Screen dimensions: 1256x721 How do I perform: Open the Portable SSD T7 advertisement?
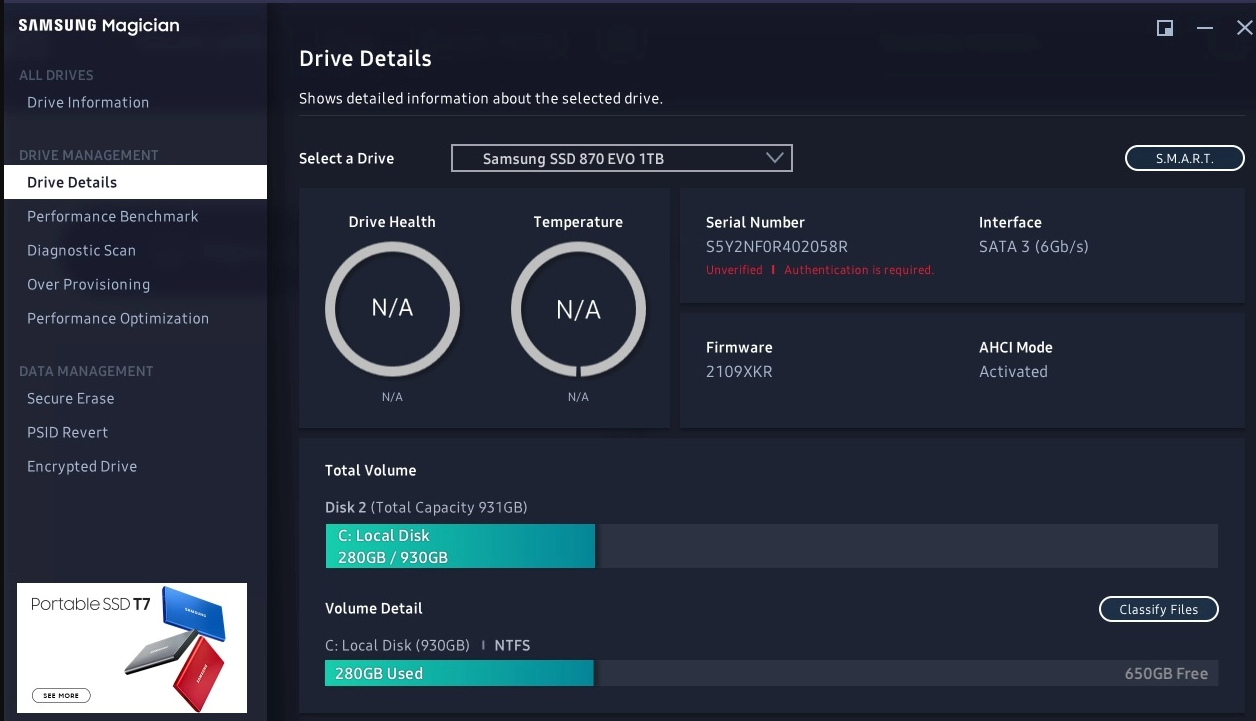click(132, 648)
